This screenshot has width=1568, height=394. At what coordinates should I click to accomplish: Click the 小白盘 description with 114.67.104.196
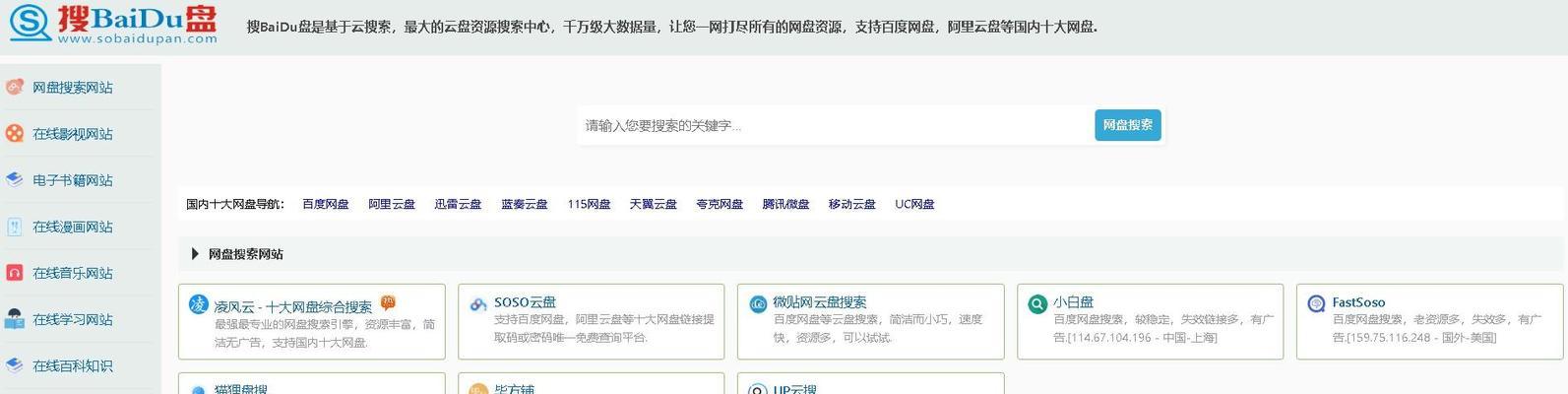1163,328
